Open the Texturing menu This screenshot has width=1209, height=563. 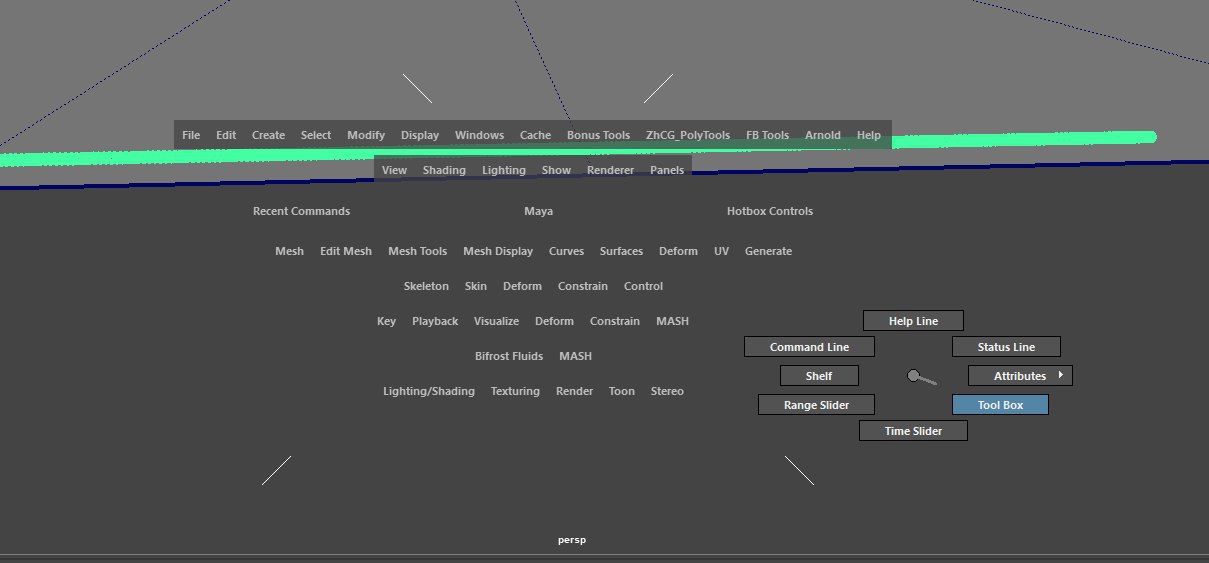tap(515, 391)
